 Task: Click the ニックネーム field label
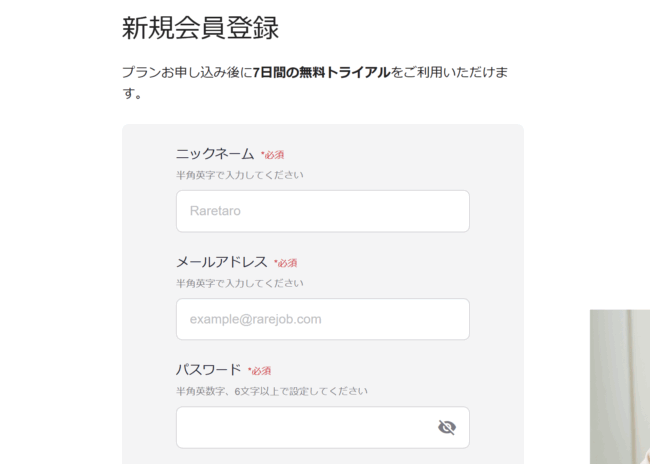215,154
